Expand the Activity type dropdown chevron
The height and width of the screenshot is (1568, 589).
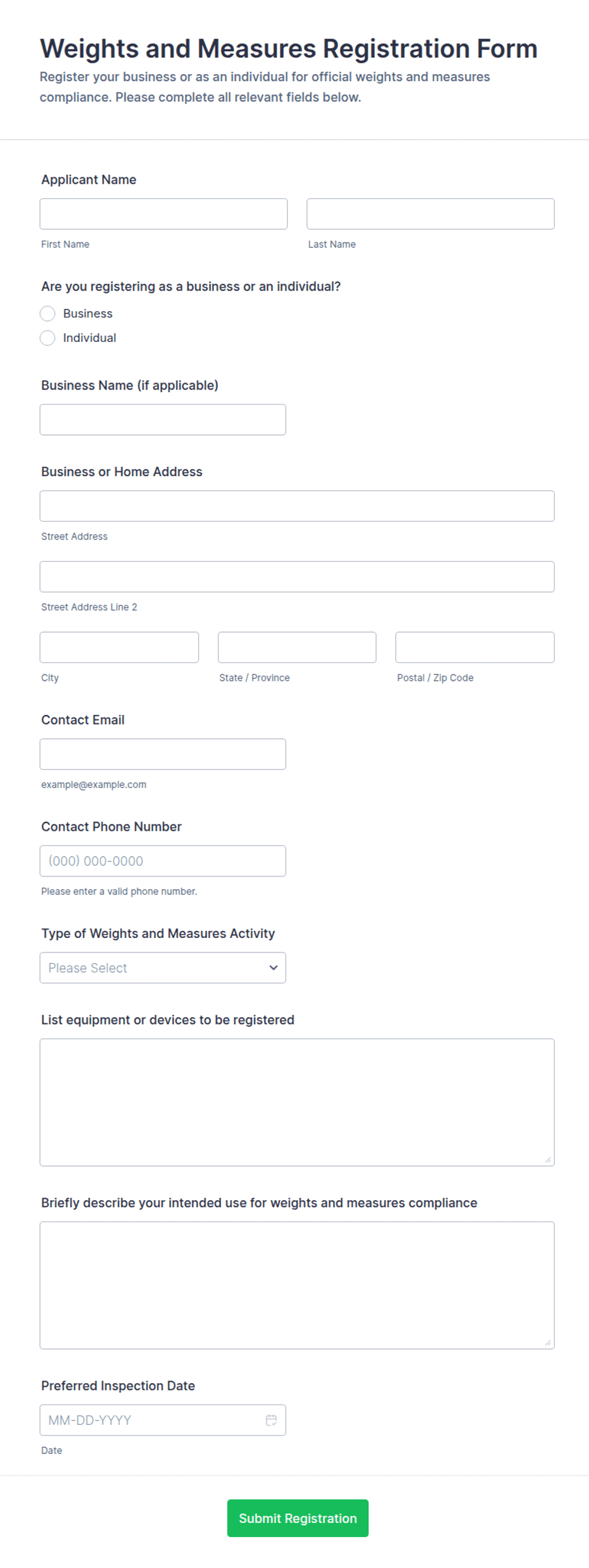(x=274, y=968)
